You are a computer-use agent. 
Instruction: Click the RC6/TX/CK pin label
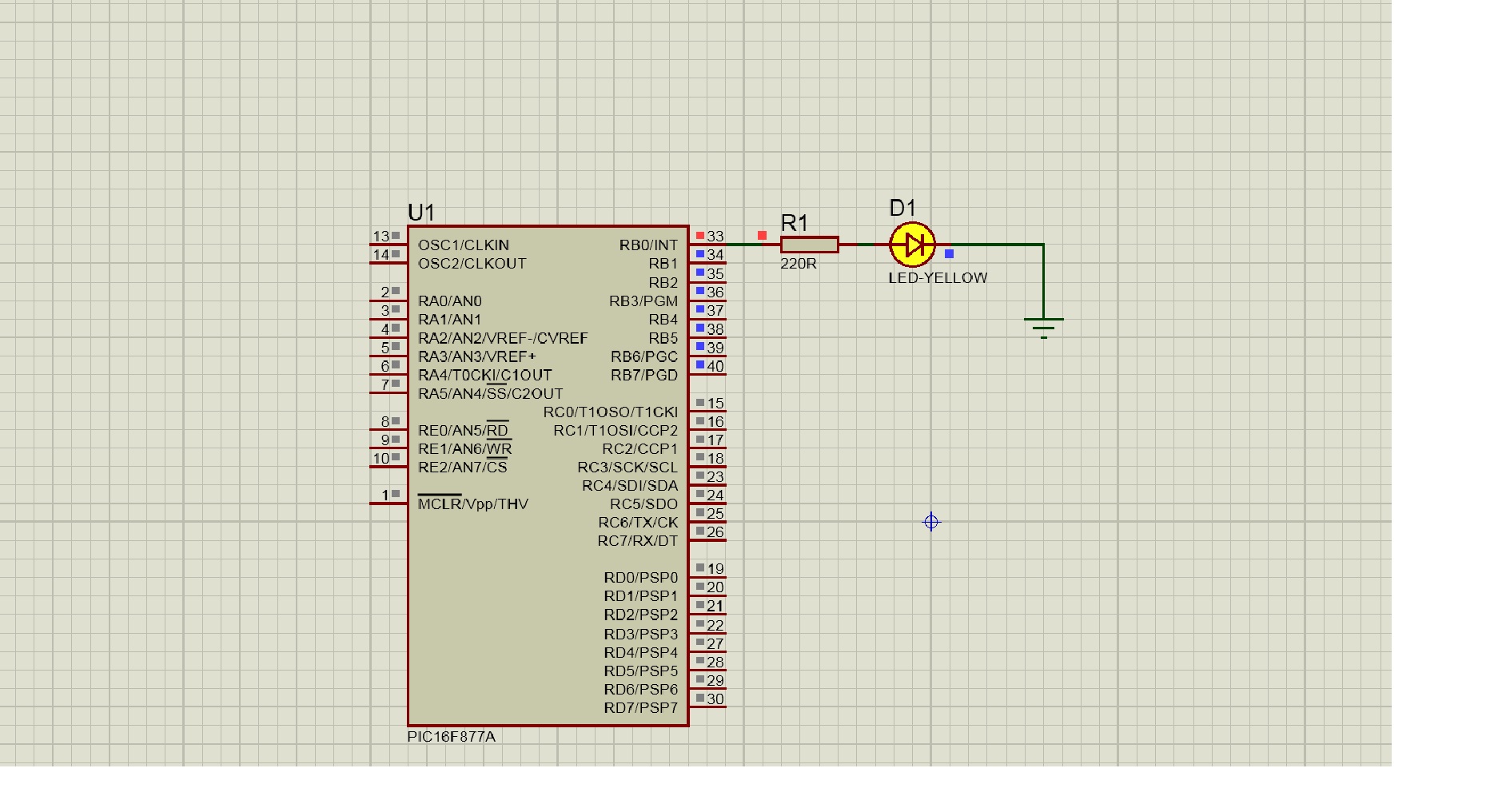click(x=638, y=523)
